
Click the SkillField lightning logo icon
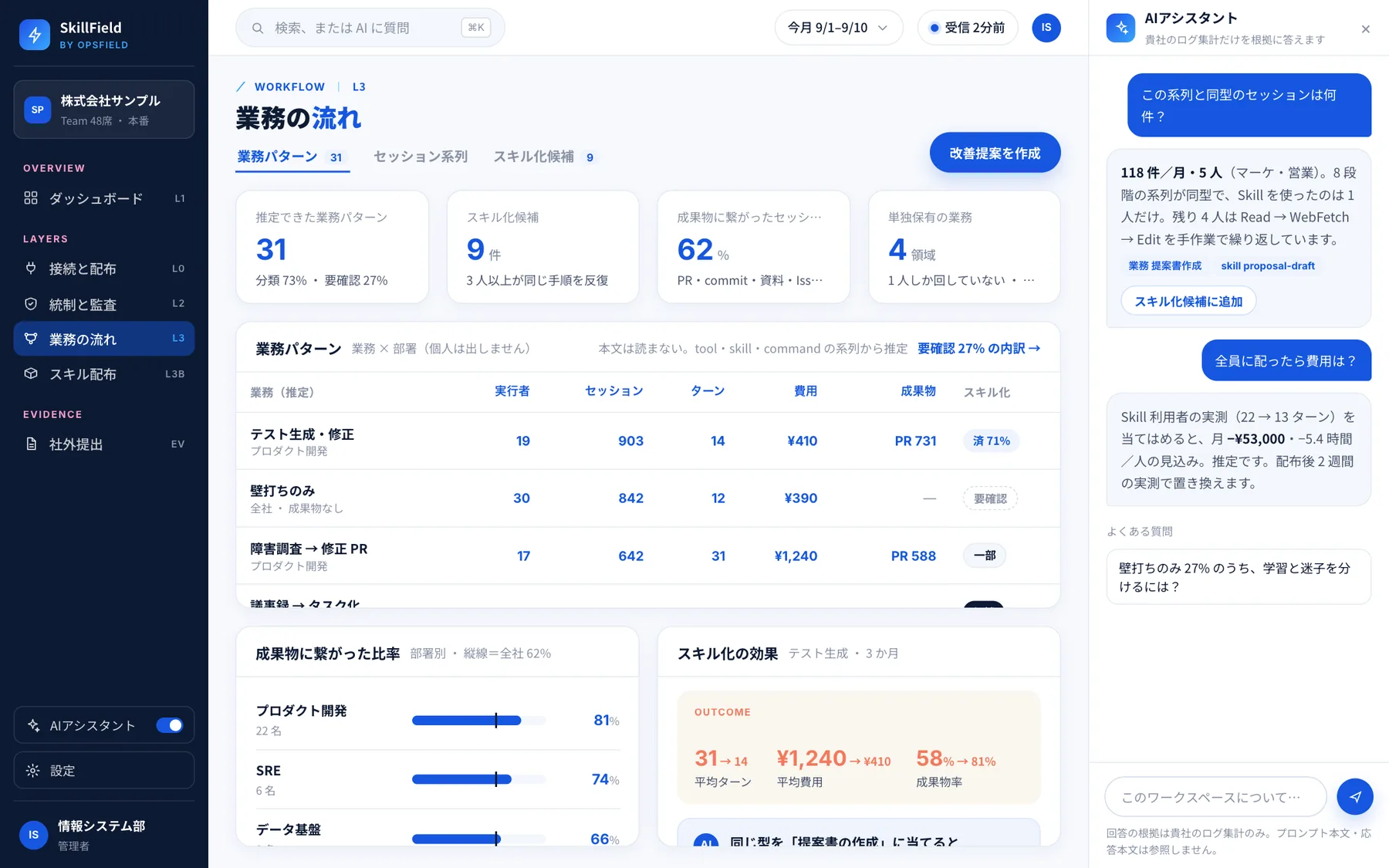[35, 35]
